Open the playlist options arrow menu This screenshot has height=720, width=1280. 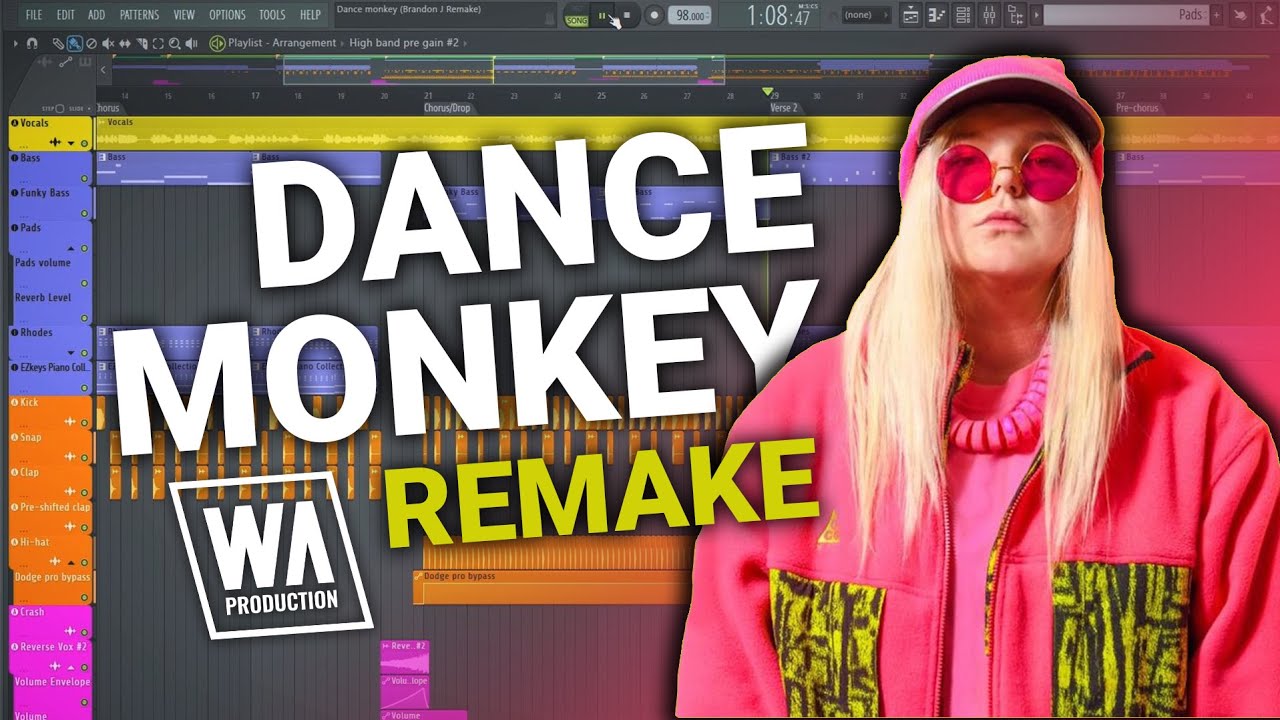[15, 44]
